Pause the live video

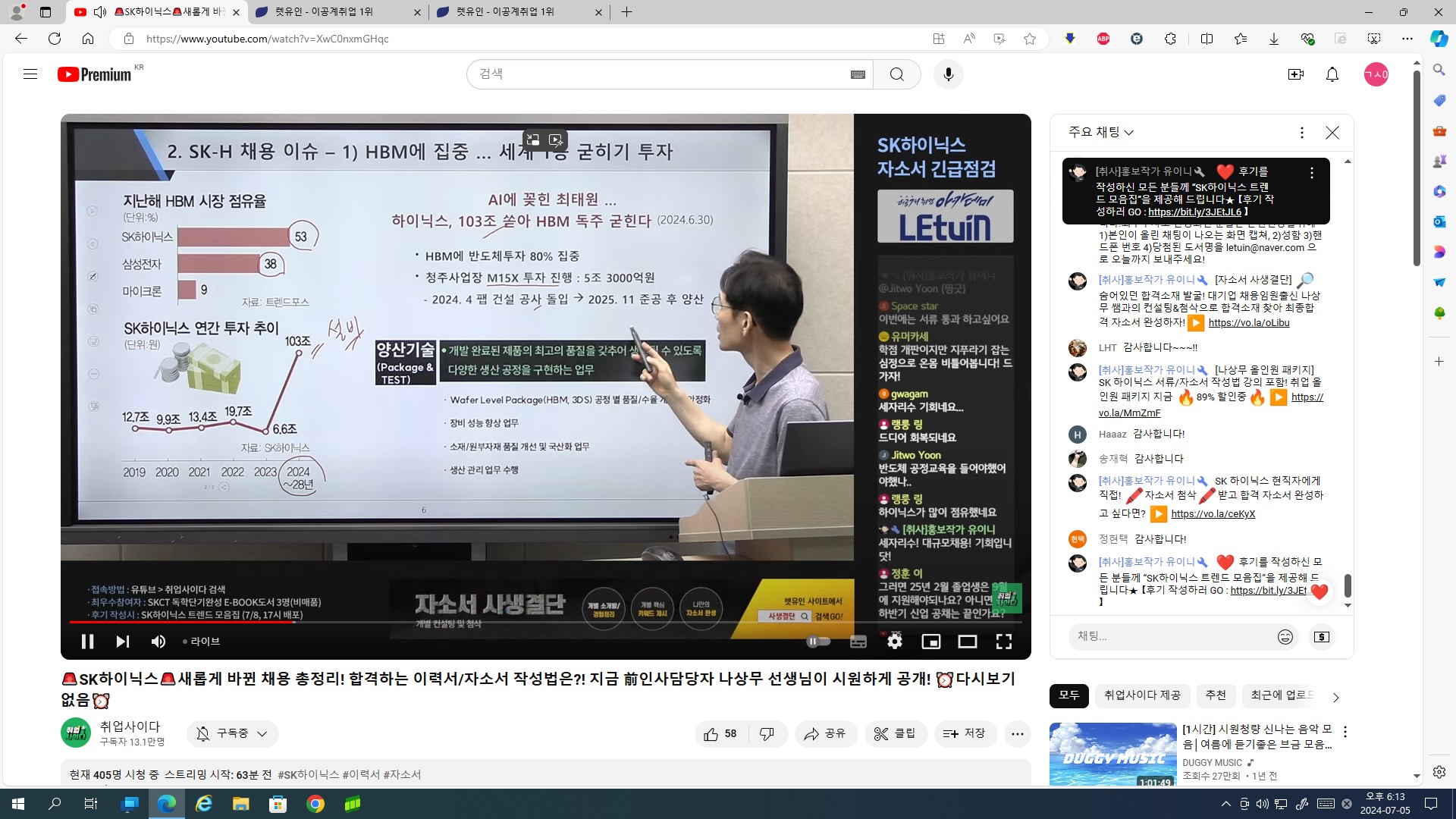87,642
